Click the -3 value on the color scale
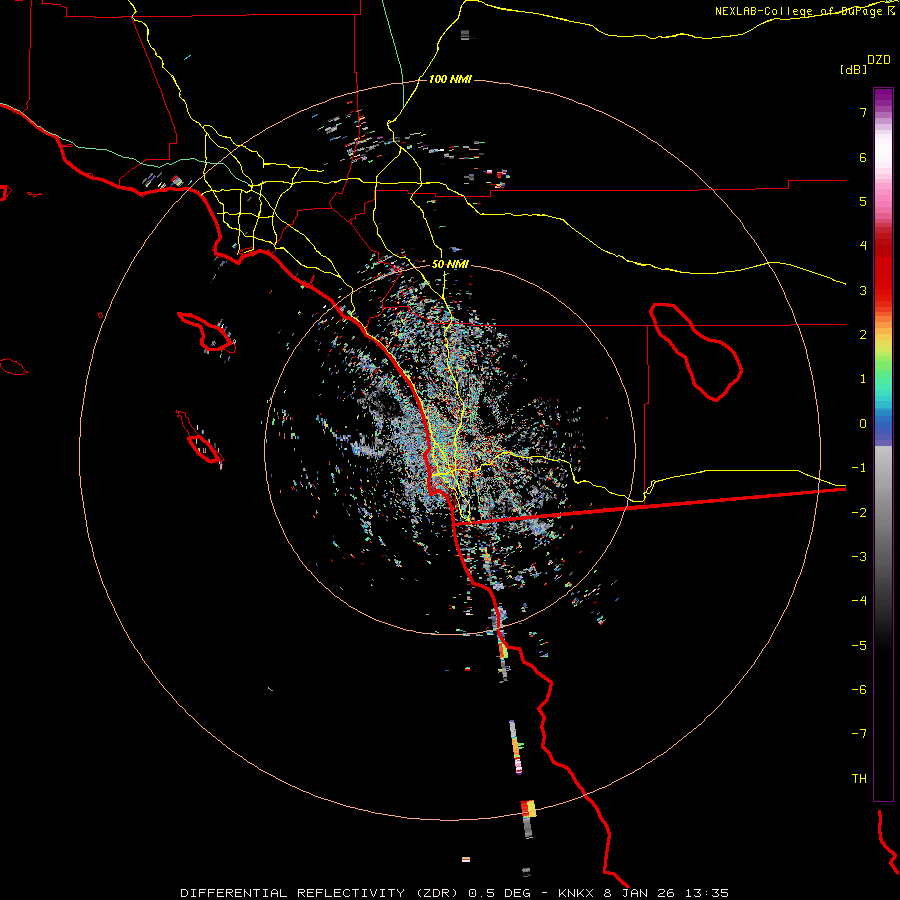The height and width of the screenshot is (900, 900). [x=859, y=557]
